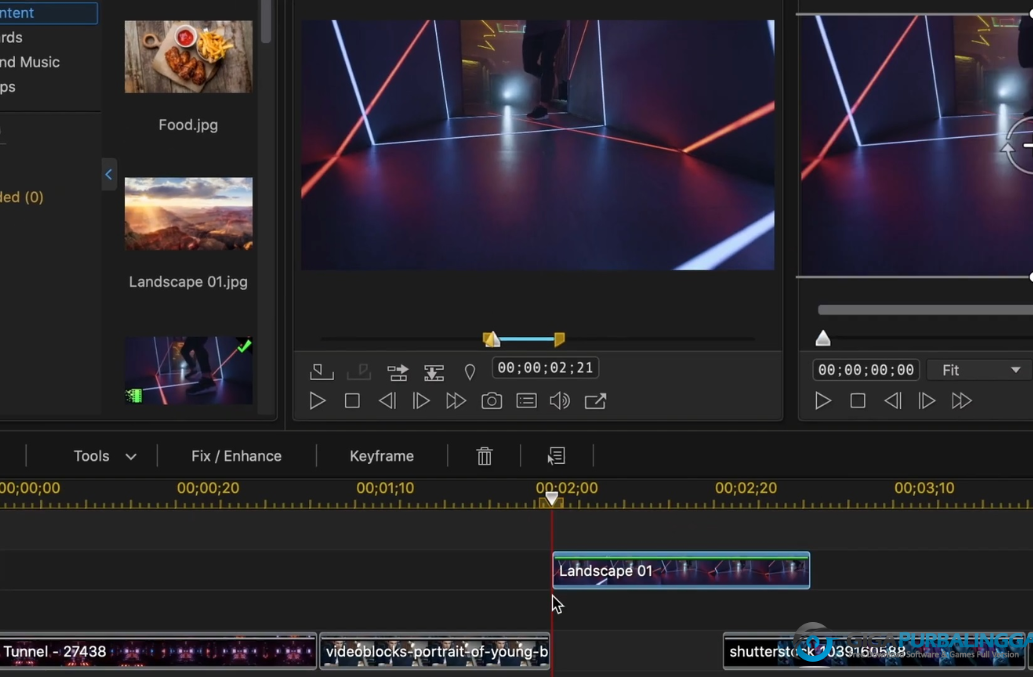Image resolution: width=1033 pixels, height=677 pixels.
Task: Go to next frame in right preview
Action: pos(927,400)
